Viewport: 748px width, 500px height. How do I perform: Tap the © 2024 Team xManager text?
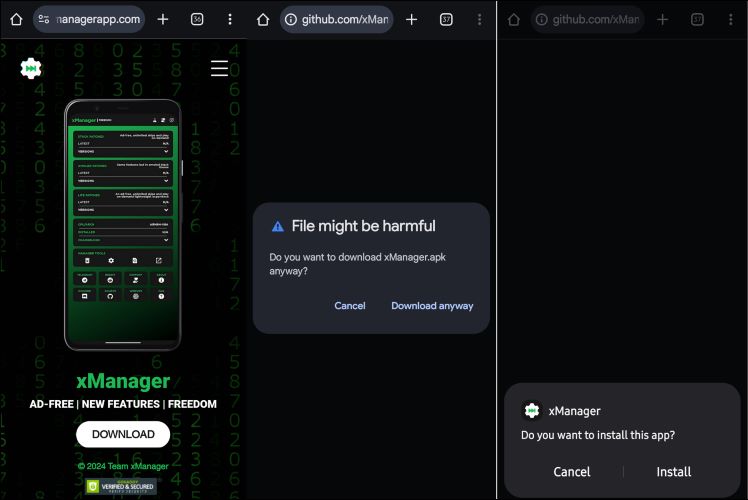click(123, 466)
